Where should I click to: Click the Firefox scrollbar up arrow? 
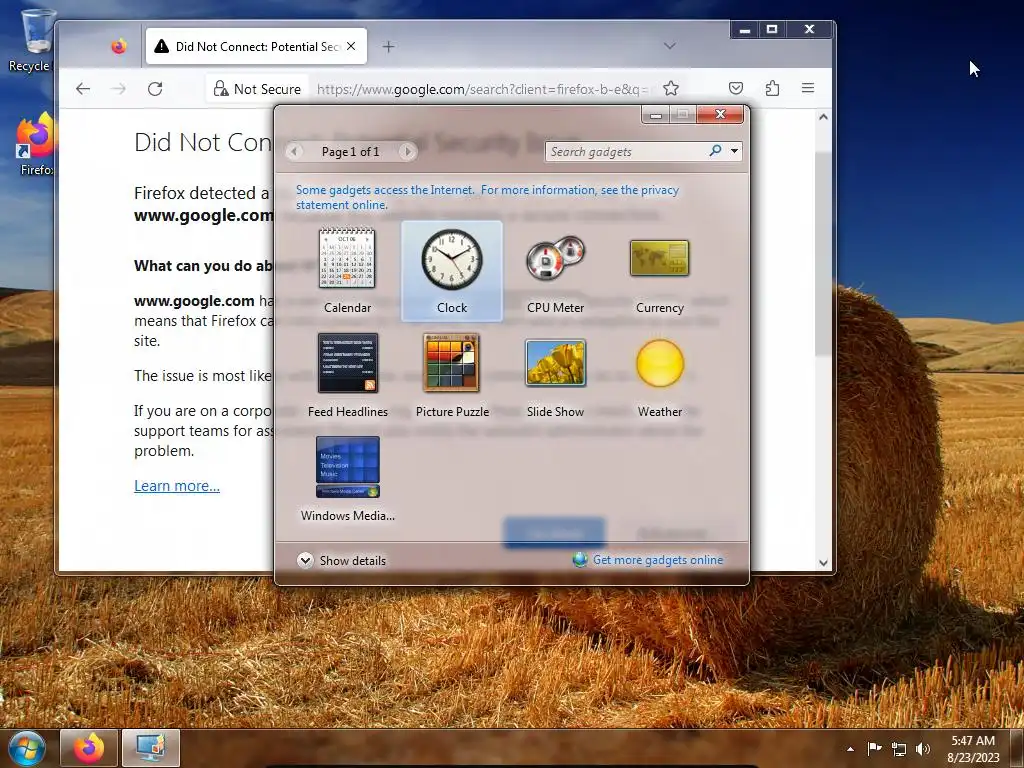click(x=823, y=118)
